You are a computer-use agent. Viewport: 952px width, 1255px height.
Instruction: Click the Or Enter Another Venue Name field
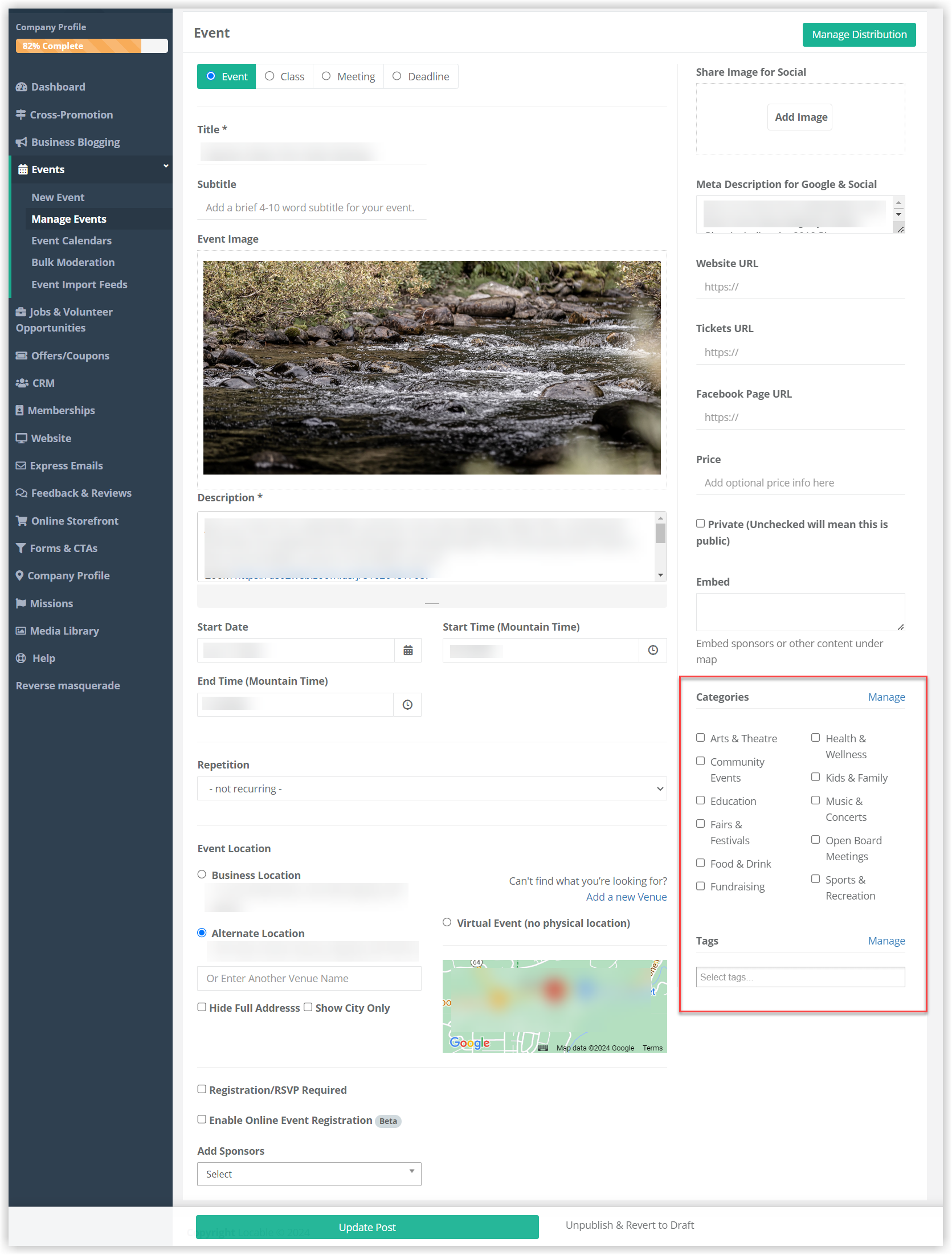(x=309, y=978)
